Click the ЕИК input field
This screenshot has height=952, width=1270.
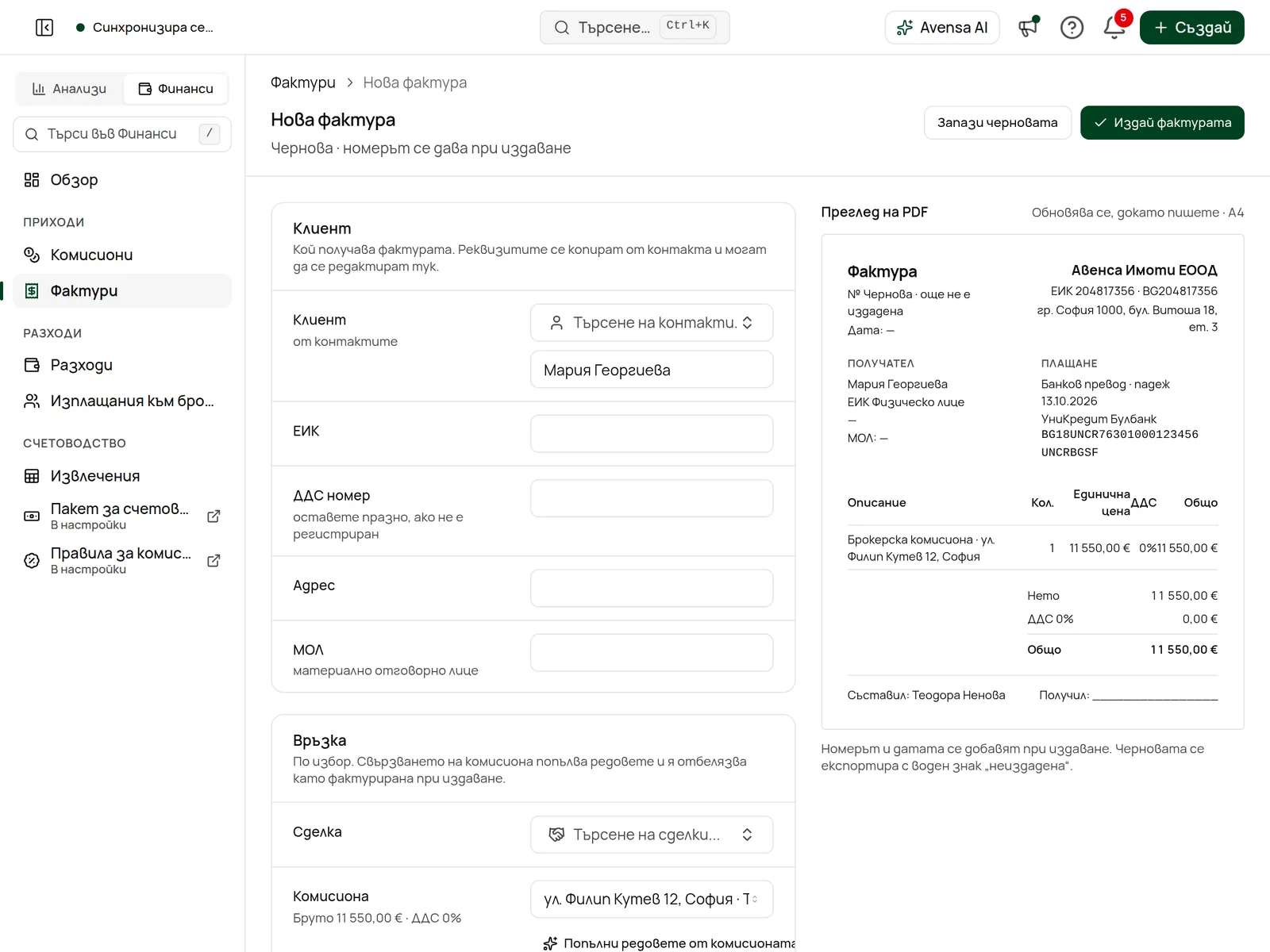(x=652, y=434)
